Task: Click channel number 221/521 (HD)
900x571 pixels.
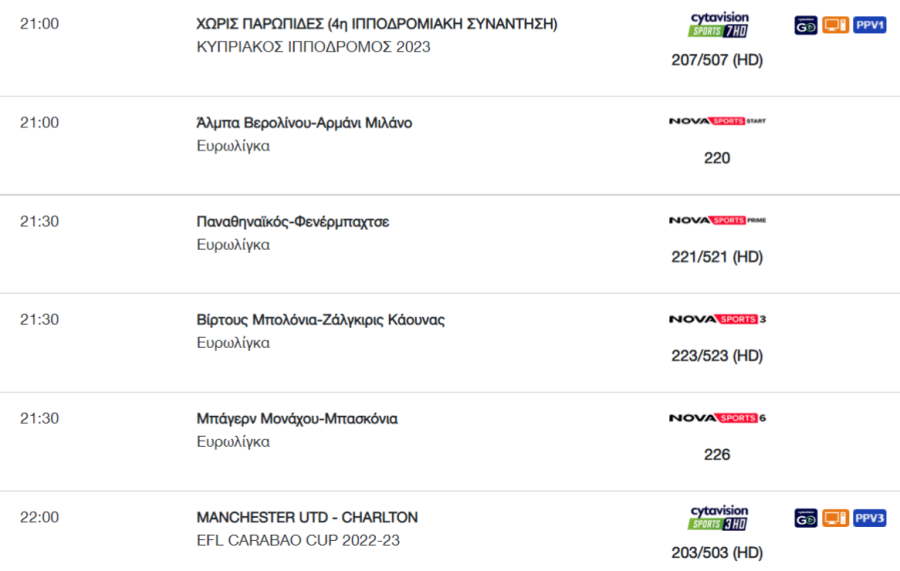Action: click(717, 257)
